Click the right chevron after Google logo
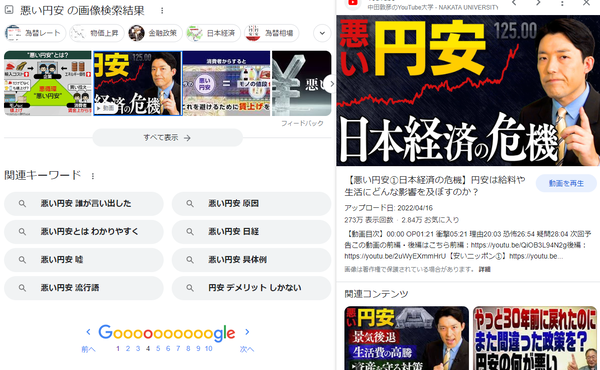The image size is (600, 370). coord(247,332)
